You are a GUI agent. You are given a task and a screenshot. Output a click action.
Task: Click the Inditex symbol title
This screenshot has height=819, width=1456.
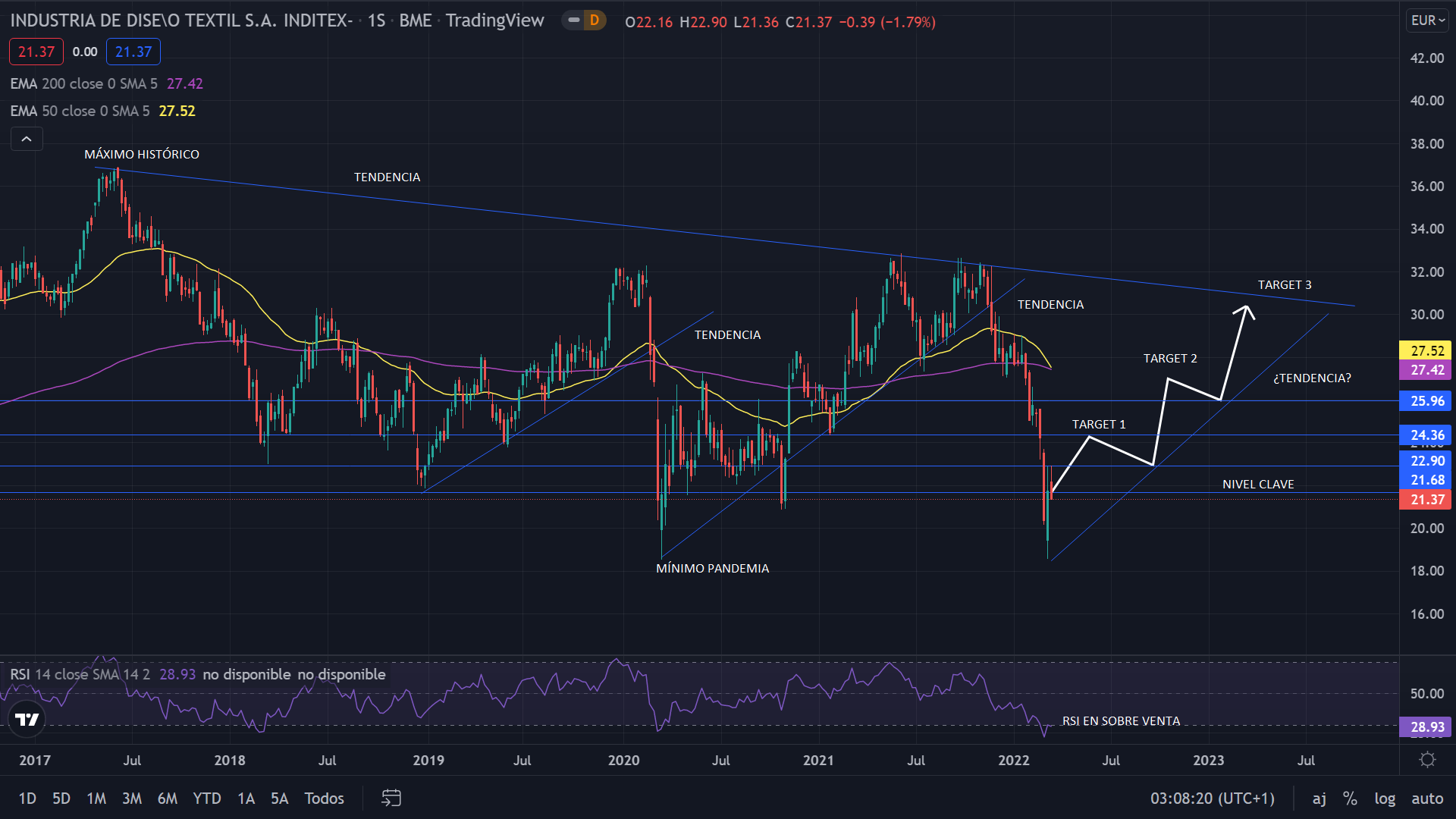point(181,20)
